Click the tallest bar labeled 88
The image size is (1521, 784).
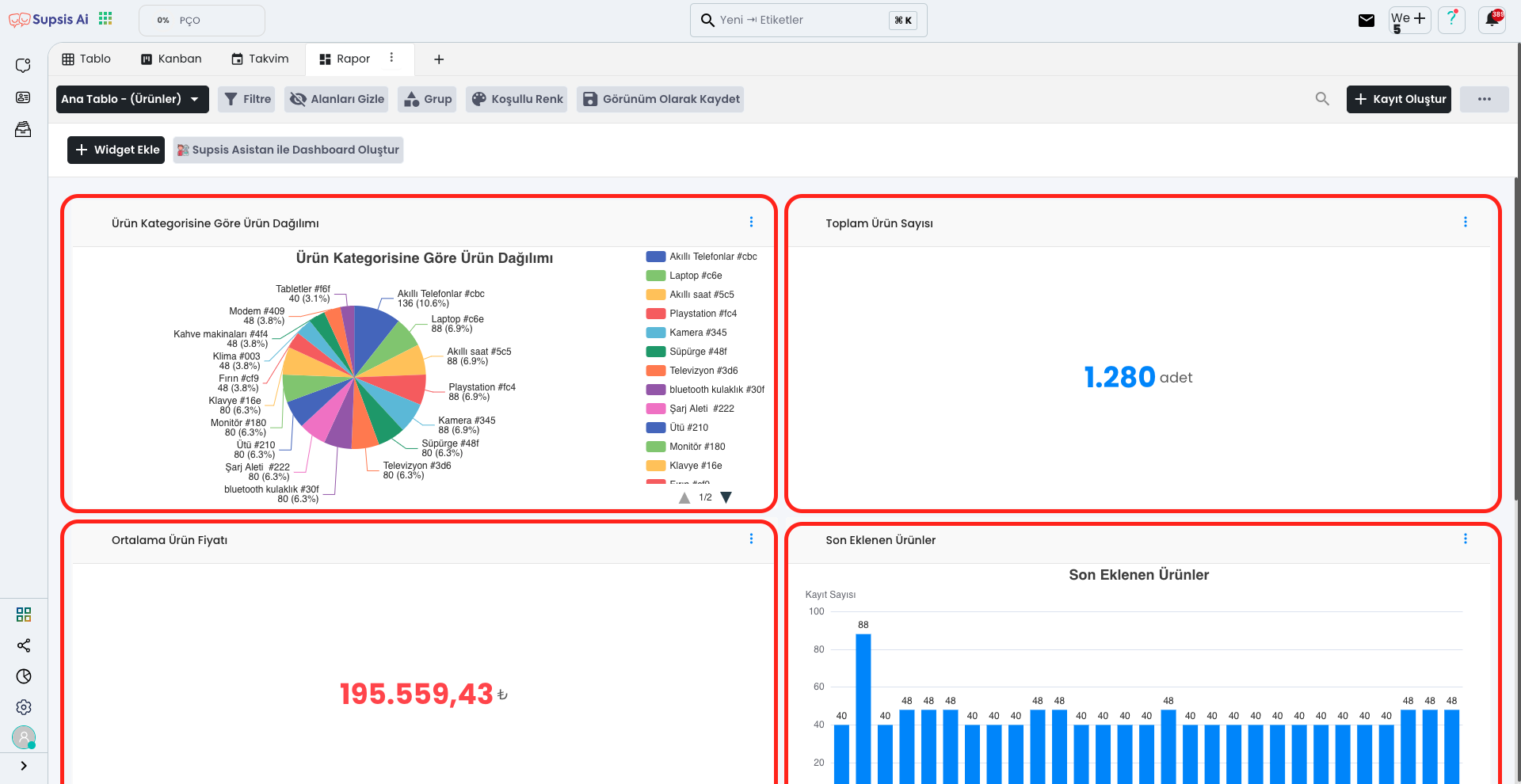point(863,709)
